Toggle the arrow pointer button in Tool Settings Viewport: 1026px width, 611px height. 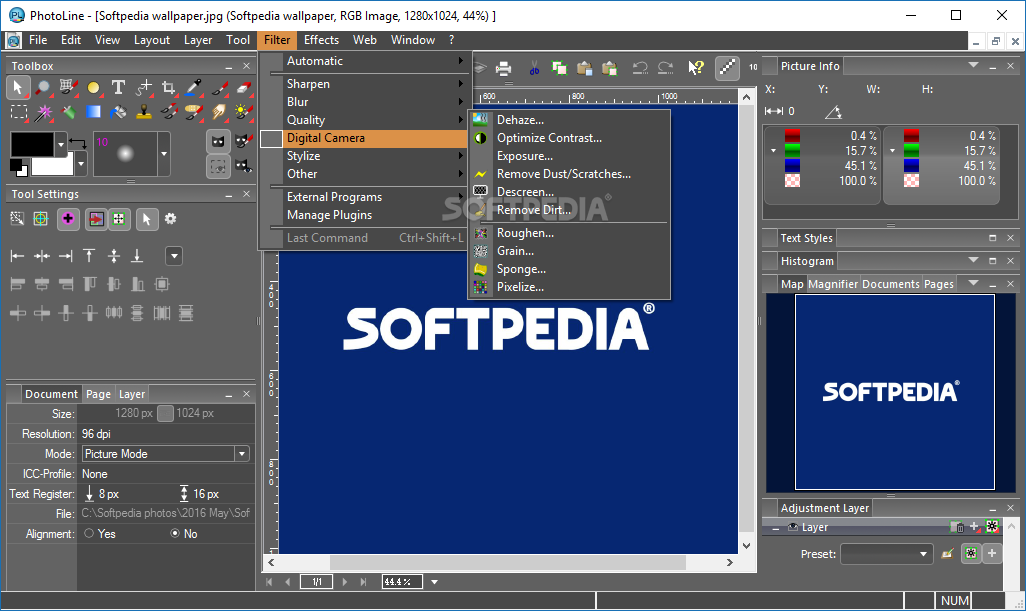(x=147, y=219)
